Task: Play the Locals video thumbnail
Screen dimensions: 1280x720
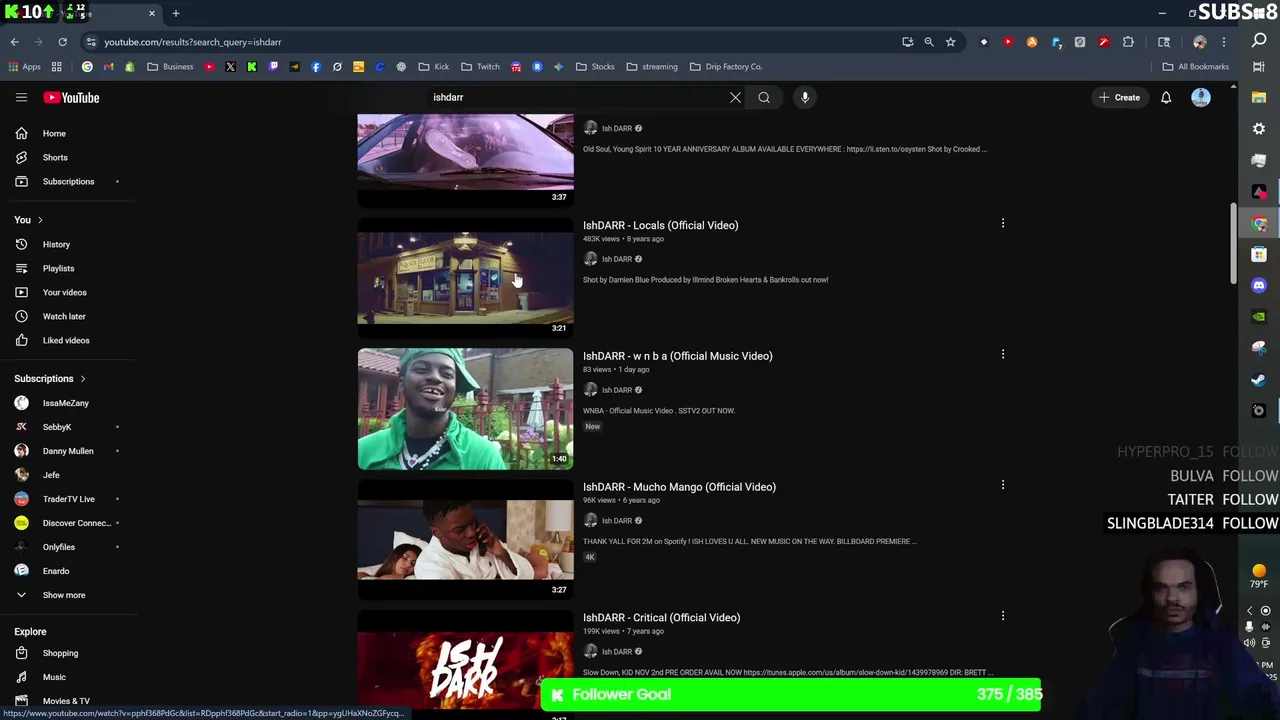Action: tap(465, 278)
